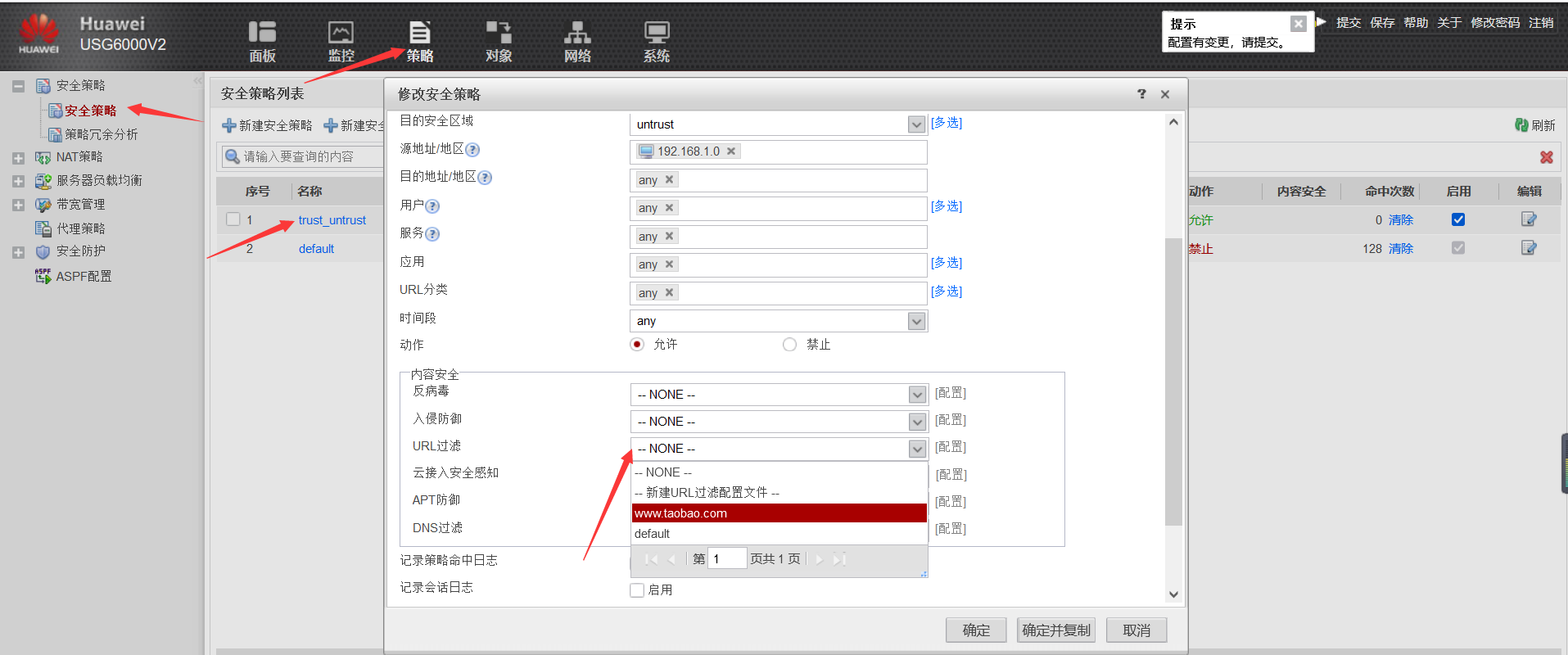Select the 禁止 radio button
The image size is (1568, 655).
tap(789, 345)
